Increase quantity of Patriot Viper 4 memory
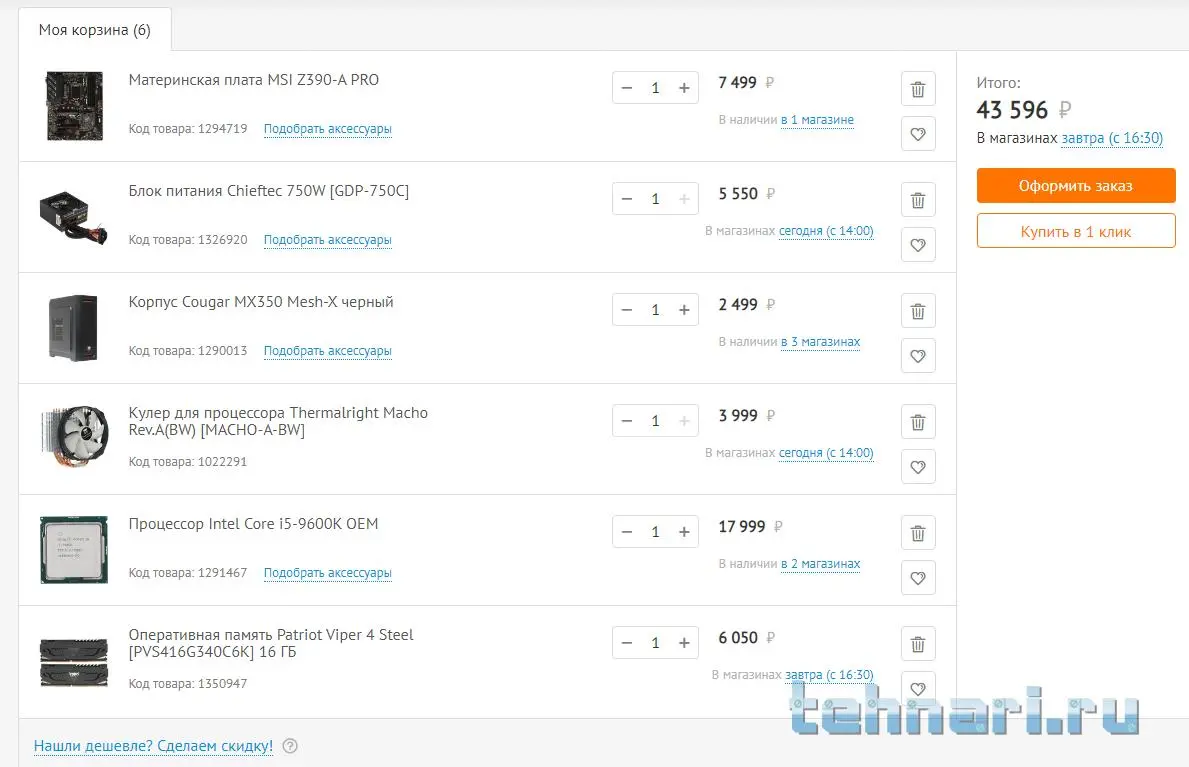Image resolution: width=1189 pixels, height=767 pixels. 684,643
